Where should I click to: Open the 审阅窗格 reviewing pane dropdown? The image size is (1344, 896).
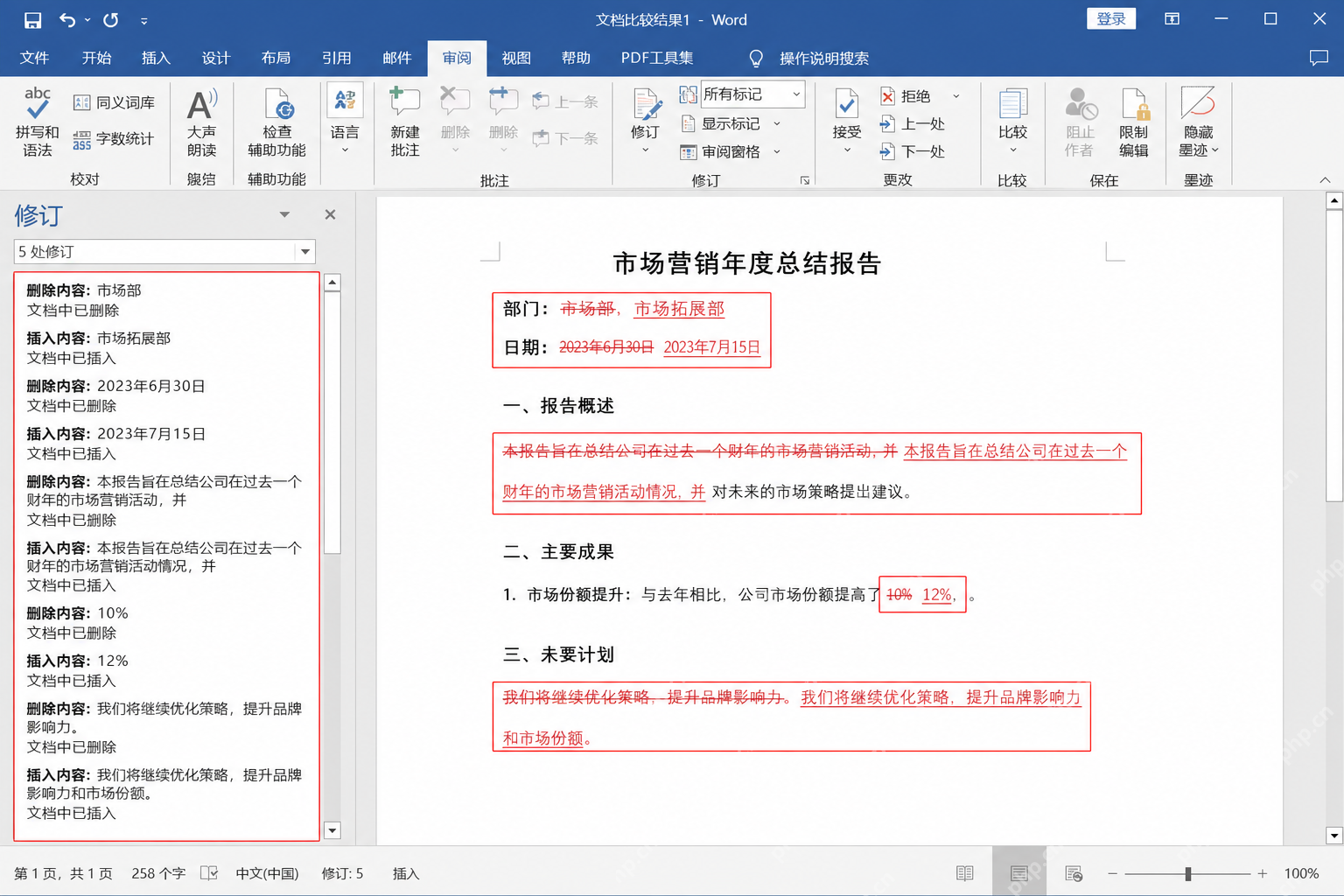pos(731,151)
